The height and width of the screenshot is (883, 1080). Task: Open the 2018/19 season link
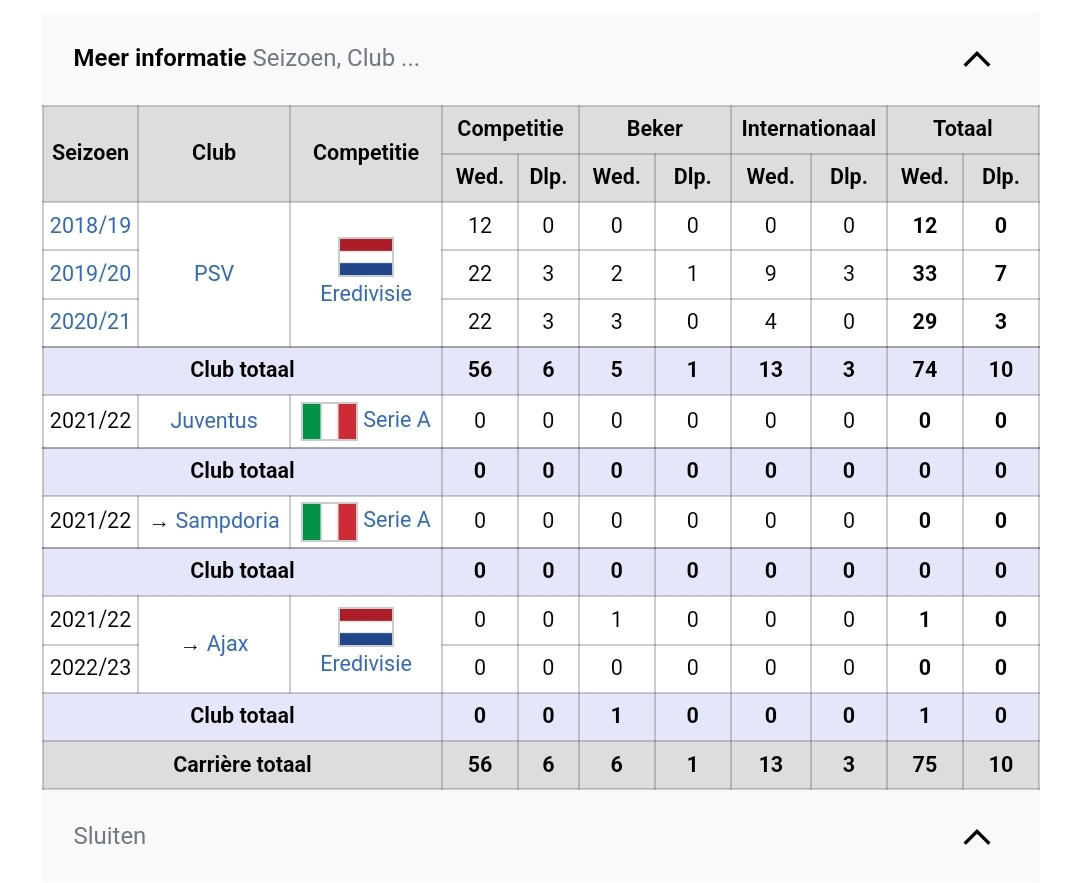pos(90,225)
